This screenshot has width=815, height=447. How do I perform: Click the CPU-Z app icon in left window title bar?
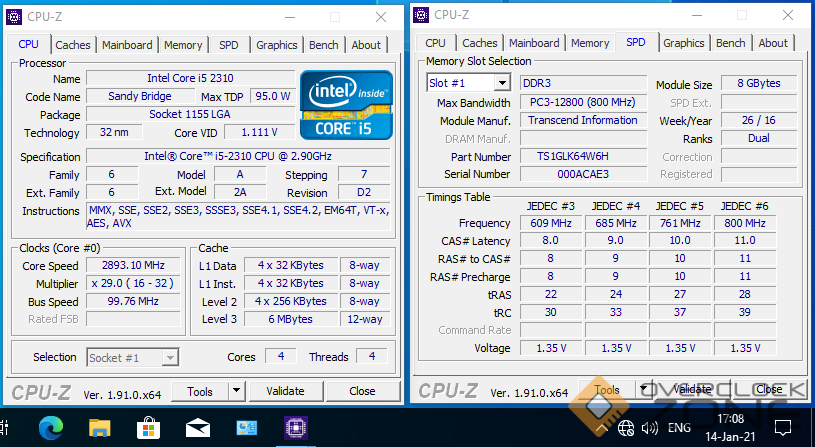[x=14, y=17]
